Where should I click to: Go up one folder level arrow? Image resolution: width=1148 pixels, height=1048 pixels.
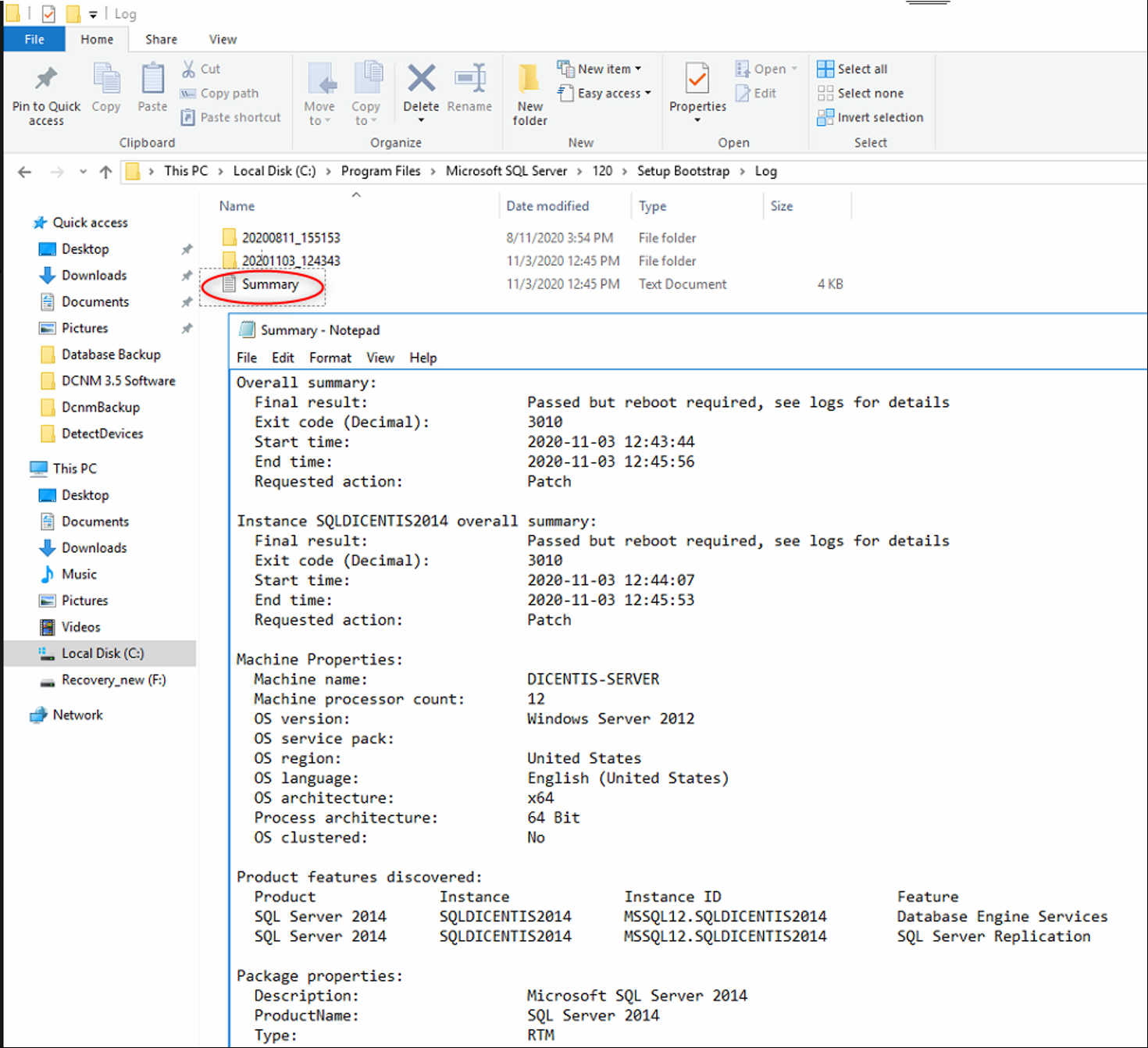(106, 172)
